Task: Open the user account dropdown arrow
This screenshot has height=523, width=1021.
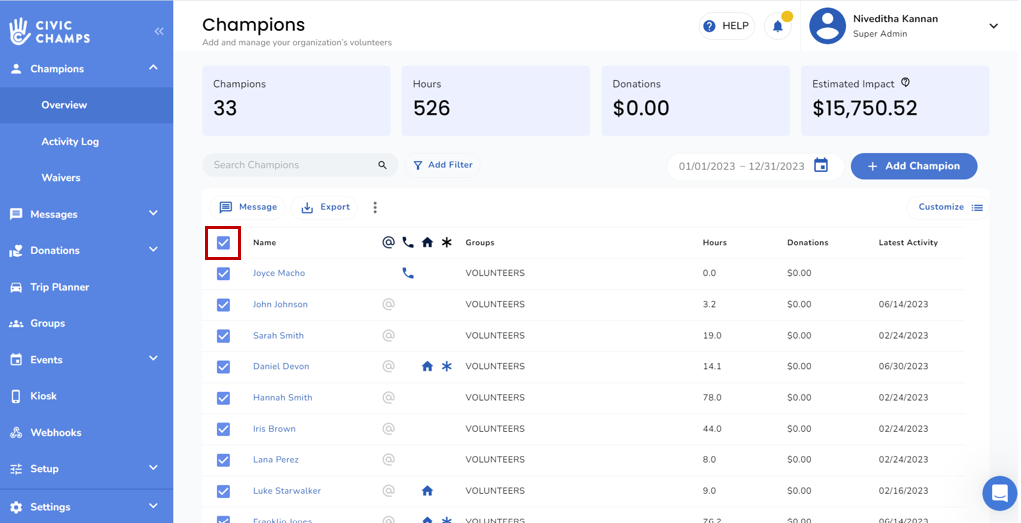Action: [993, 27]
